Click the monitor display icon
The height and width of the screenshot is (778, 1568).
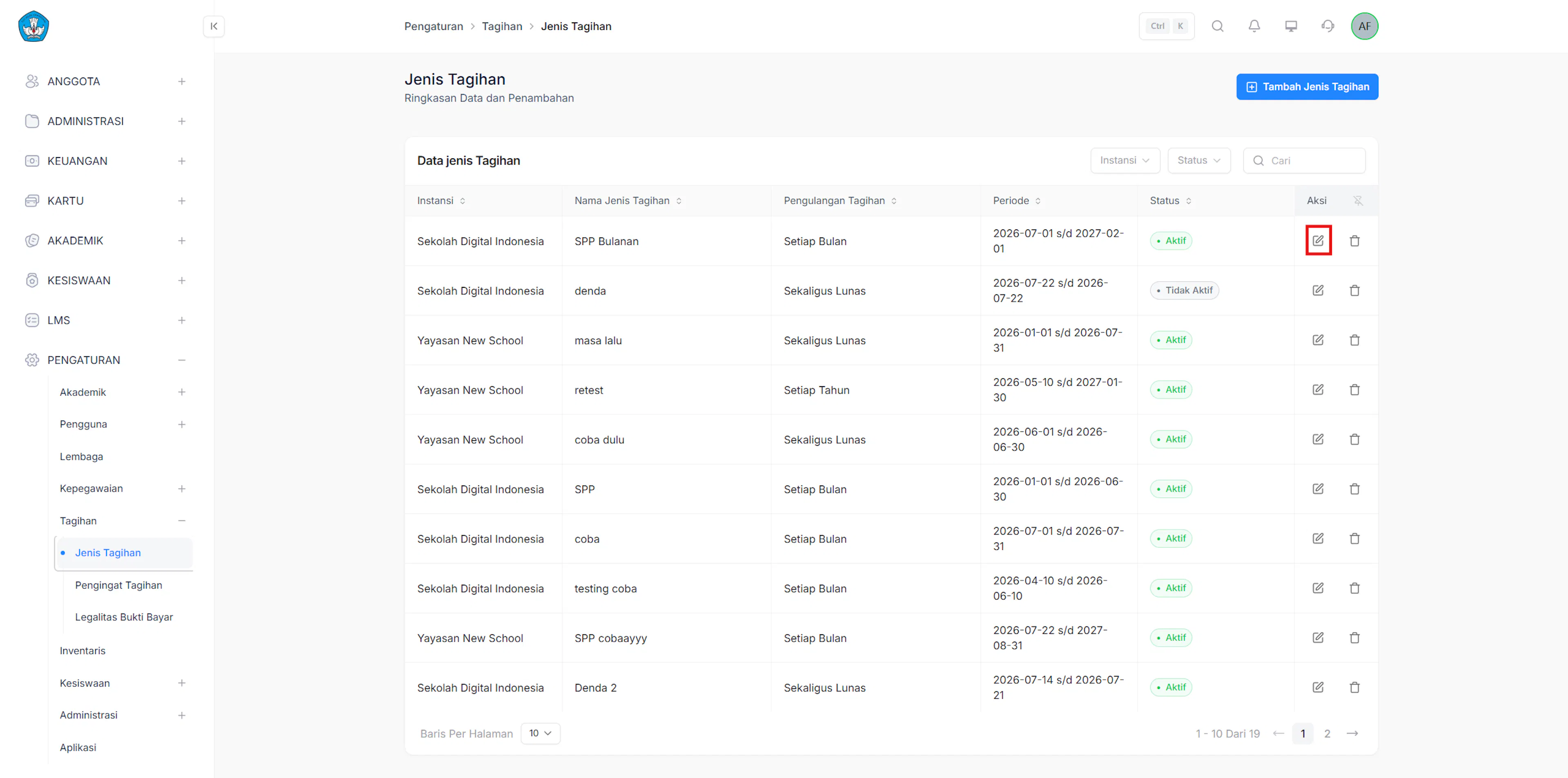1291,26
